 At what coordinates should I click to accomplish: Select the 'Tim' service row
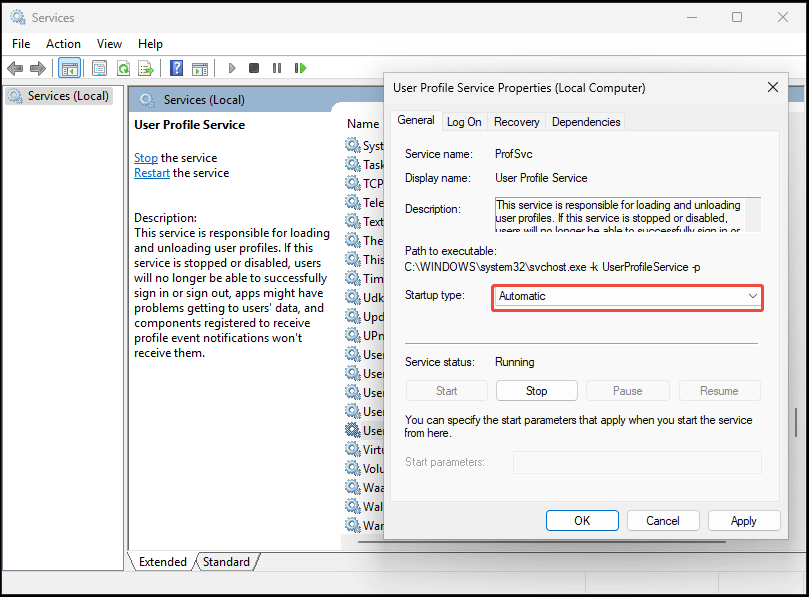(364, 279)
